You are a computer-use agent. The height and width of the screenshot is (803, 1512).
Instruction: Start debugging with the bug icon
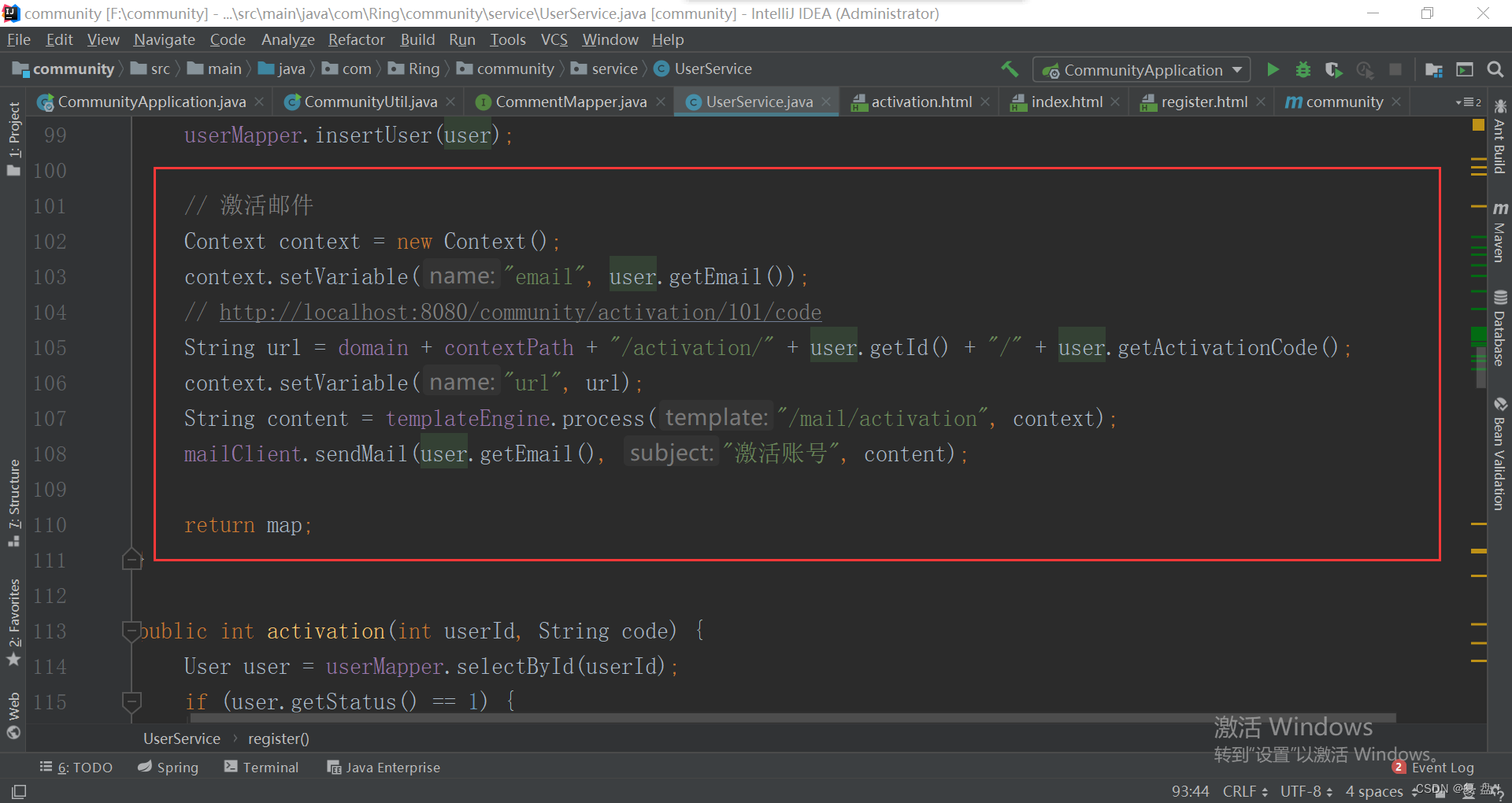[x=1303, y=69]
